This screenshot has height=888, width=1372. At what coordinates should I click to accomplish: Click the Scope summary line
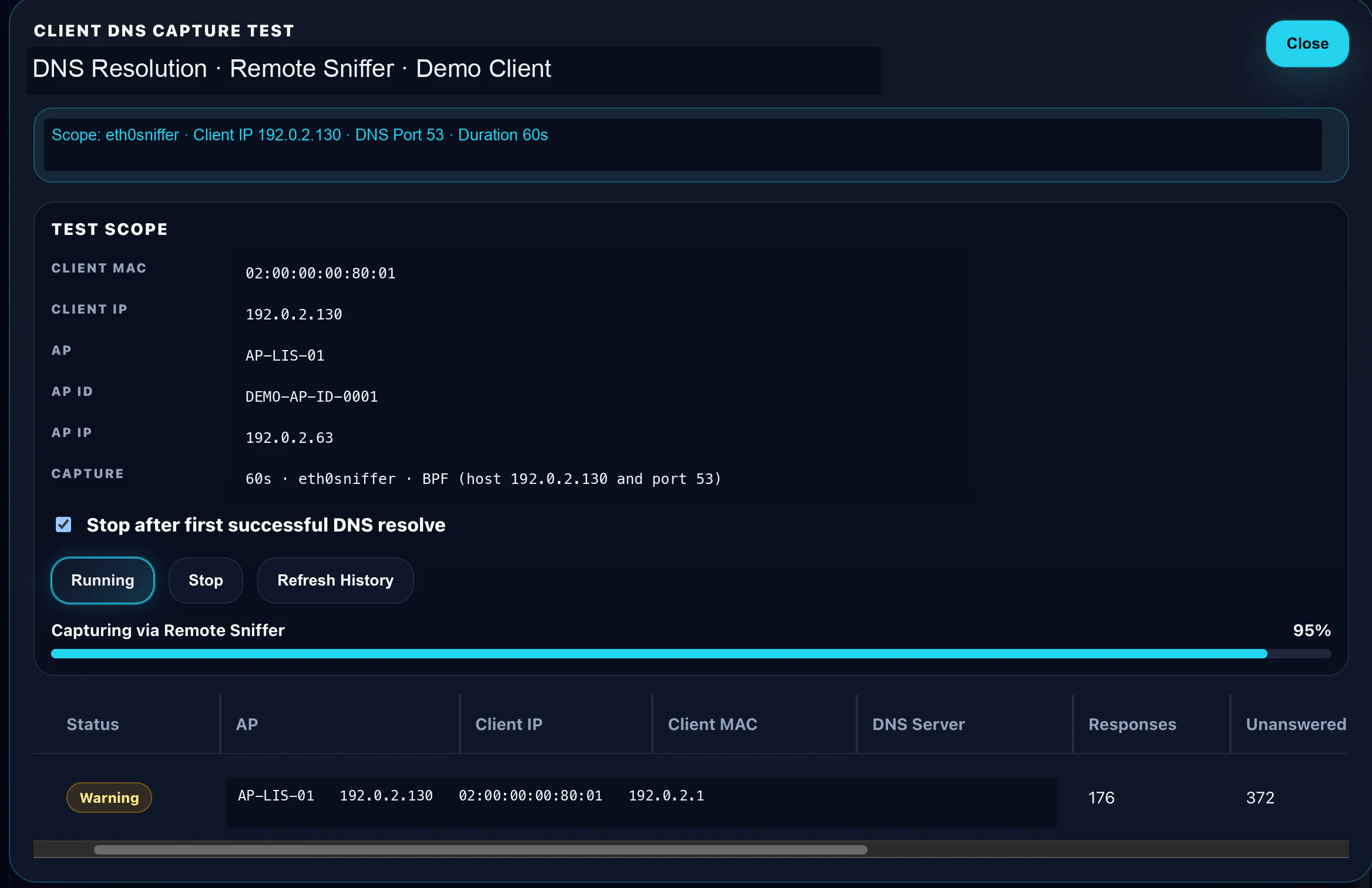point(300,135)
